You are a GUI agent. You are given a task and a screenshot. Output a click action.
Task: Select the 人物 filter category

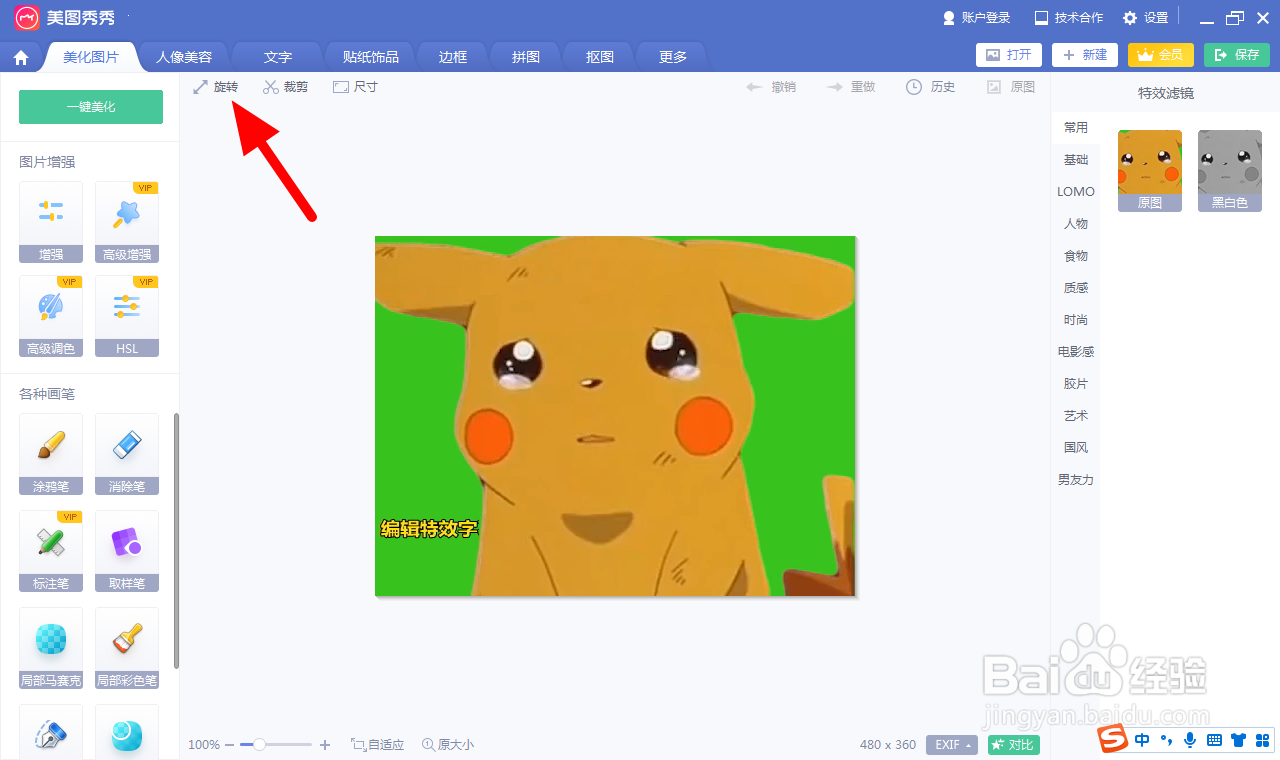pyautogui.click(x=1076, y=224)
